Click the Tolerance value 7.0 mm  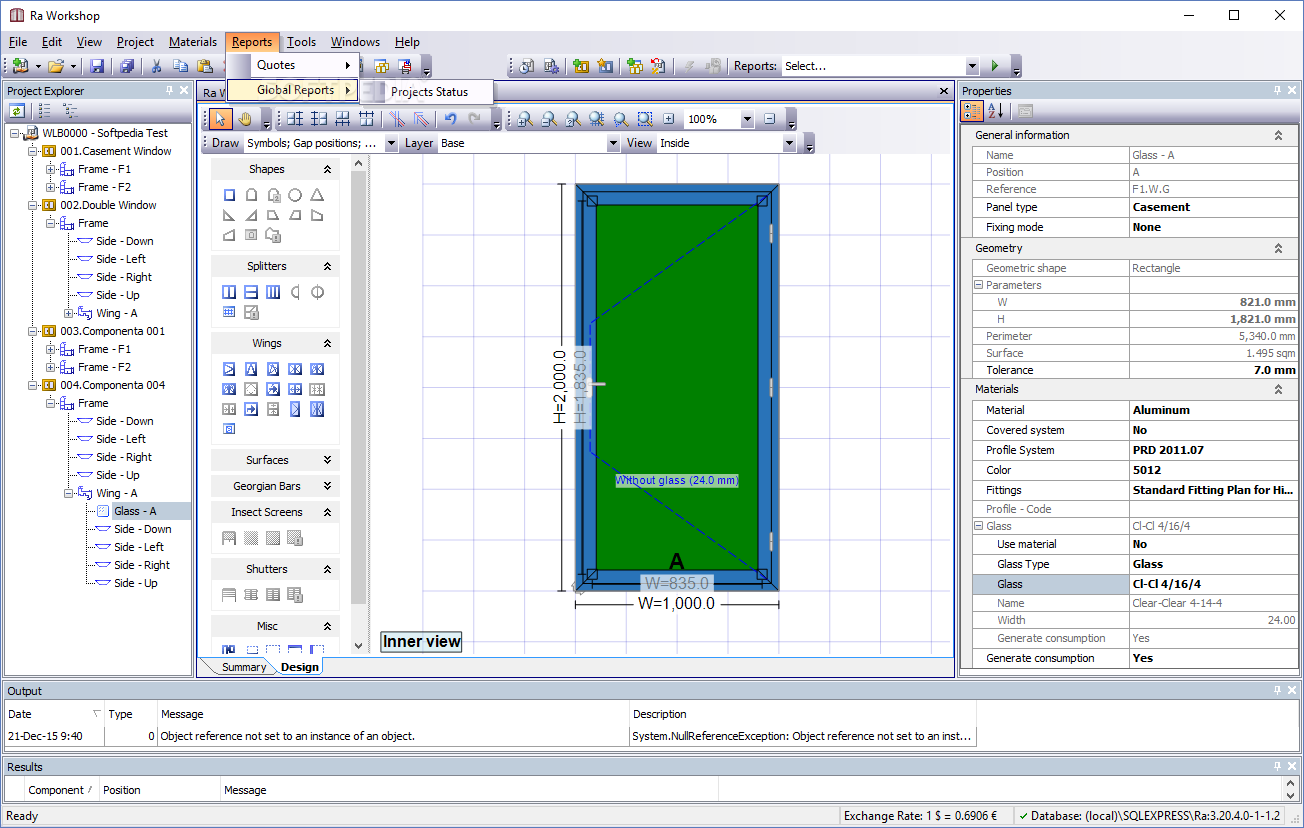1213,370
